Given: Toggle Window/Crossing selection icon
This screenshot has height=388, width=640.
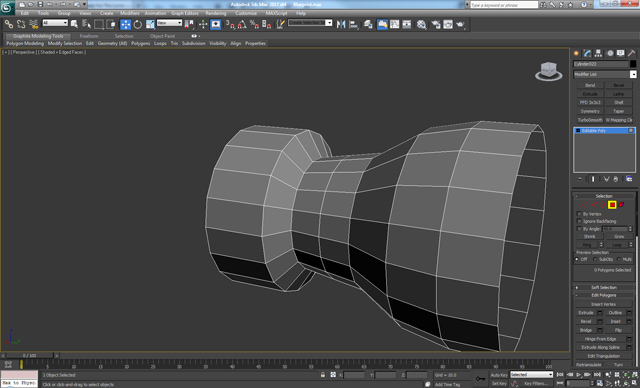Looking at the screenshot, I should tap(111, 24).
